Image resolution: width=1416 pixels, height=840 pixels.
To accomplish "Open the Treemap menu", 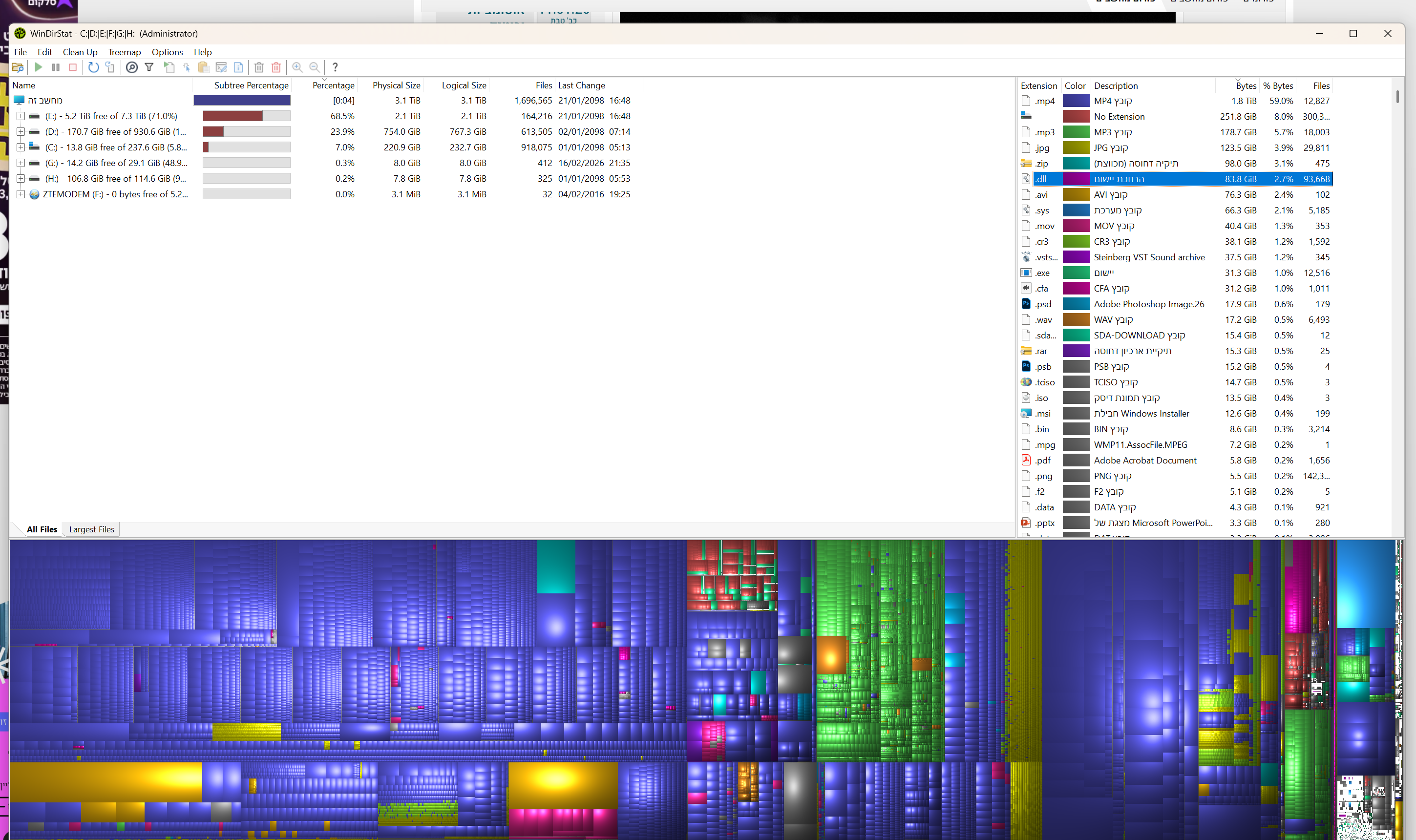I will pyautogui.click(x=125, y=52).
